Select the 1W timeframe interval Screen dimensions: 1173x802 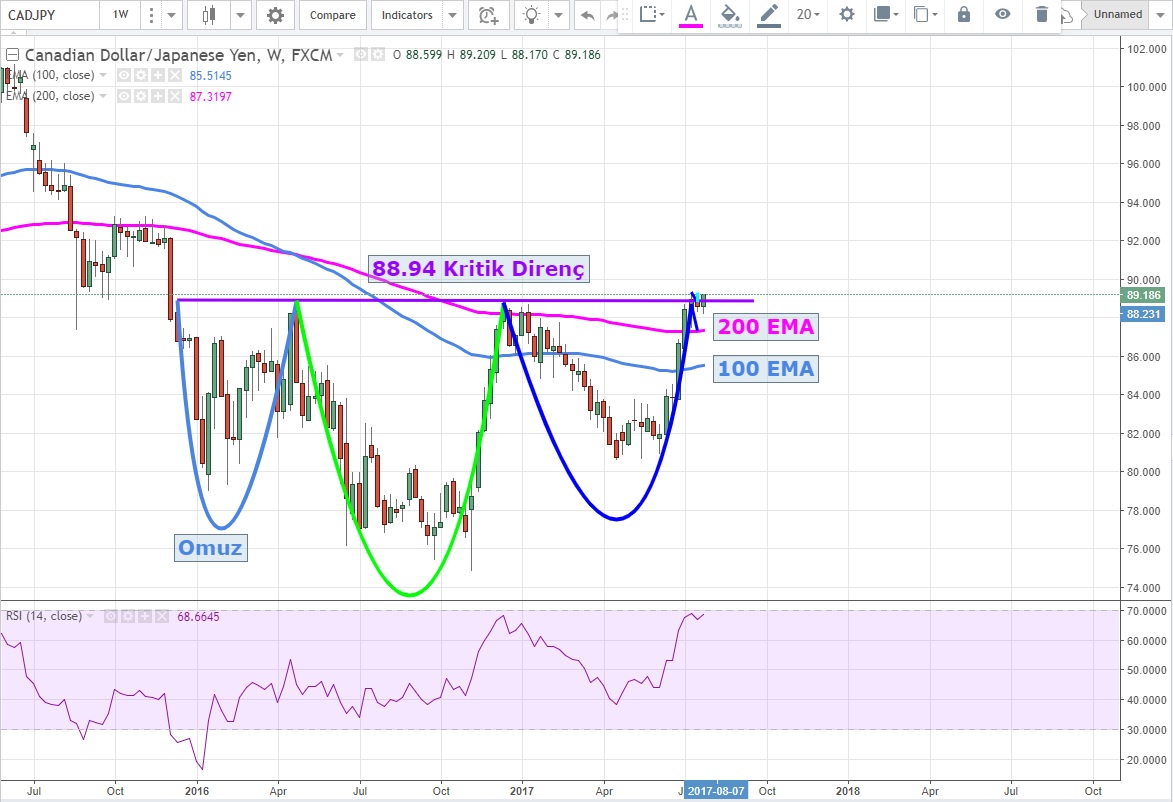[x=120, y=15]
